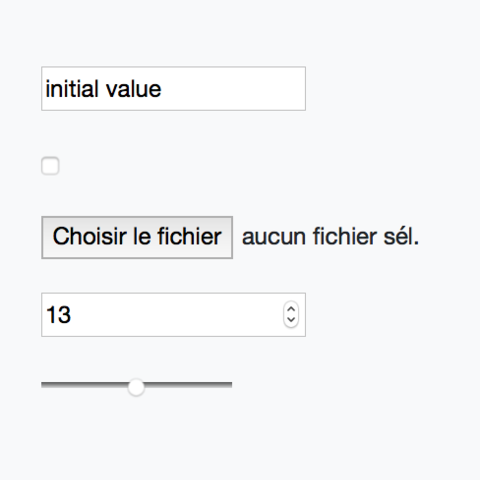Click on the digits "13"
The image size is (480, 480).
point(59,315)
